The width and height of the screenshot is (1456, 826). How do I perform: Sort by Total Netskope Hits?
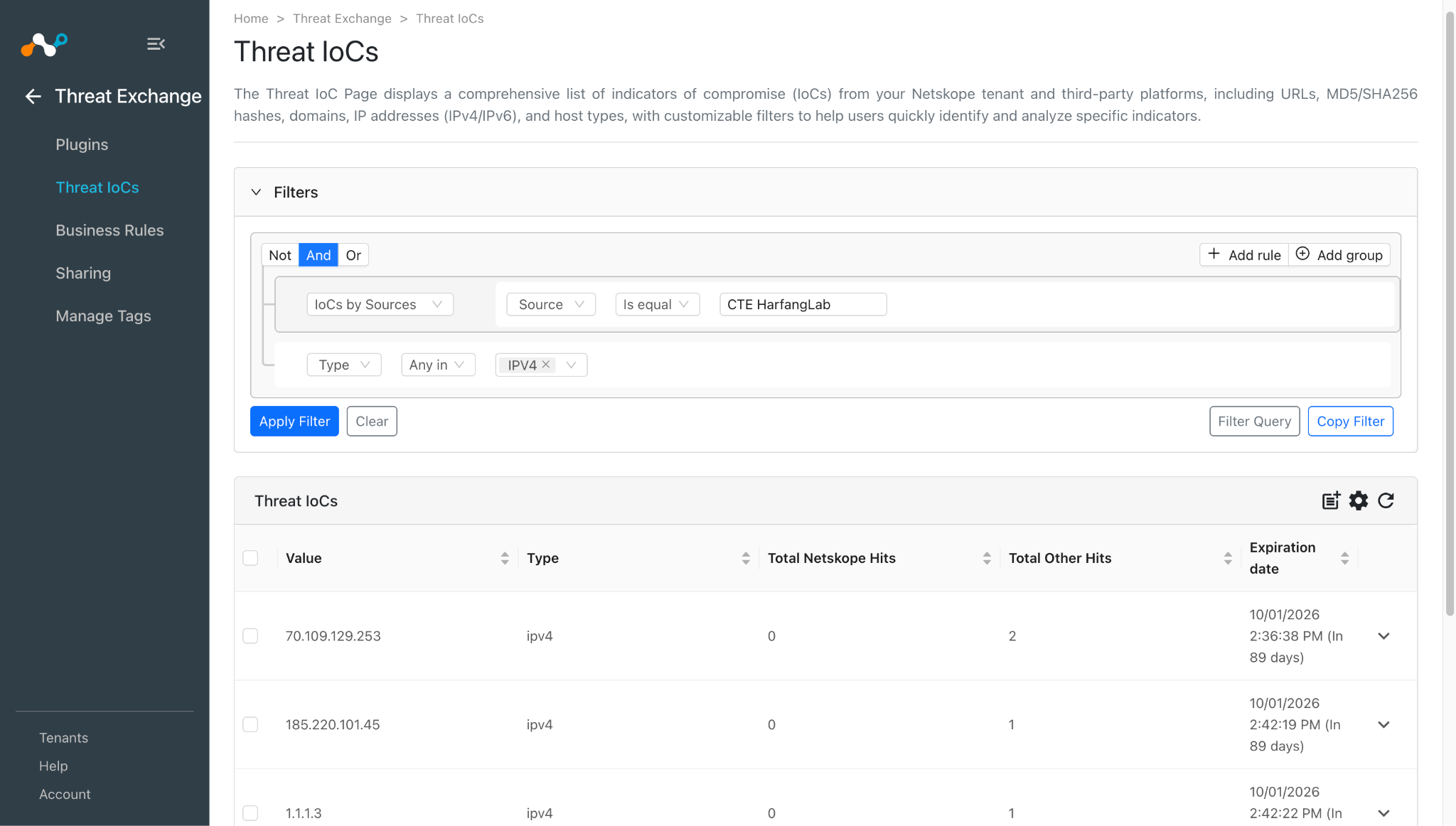pyautogui.click(x=987, y=558)
